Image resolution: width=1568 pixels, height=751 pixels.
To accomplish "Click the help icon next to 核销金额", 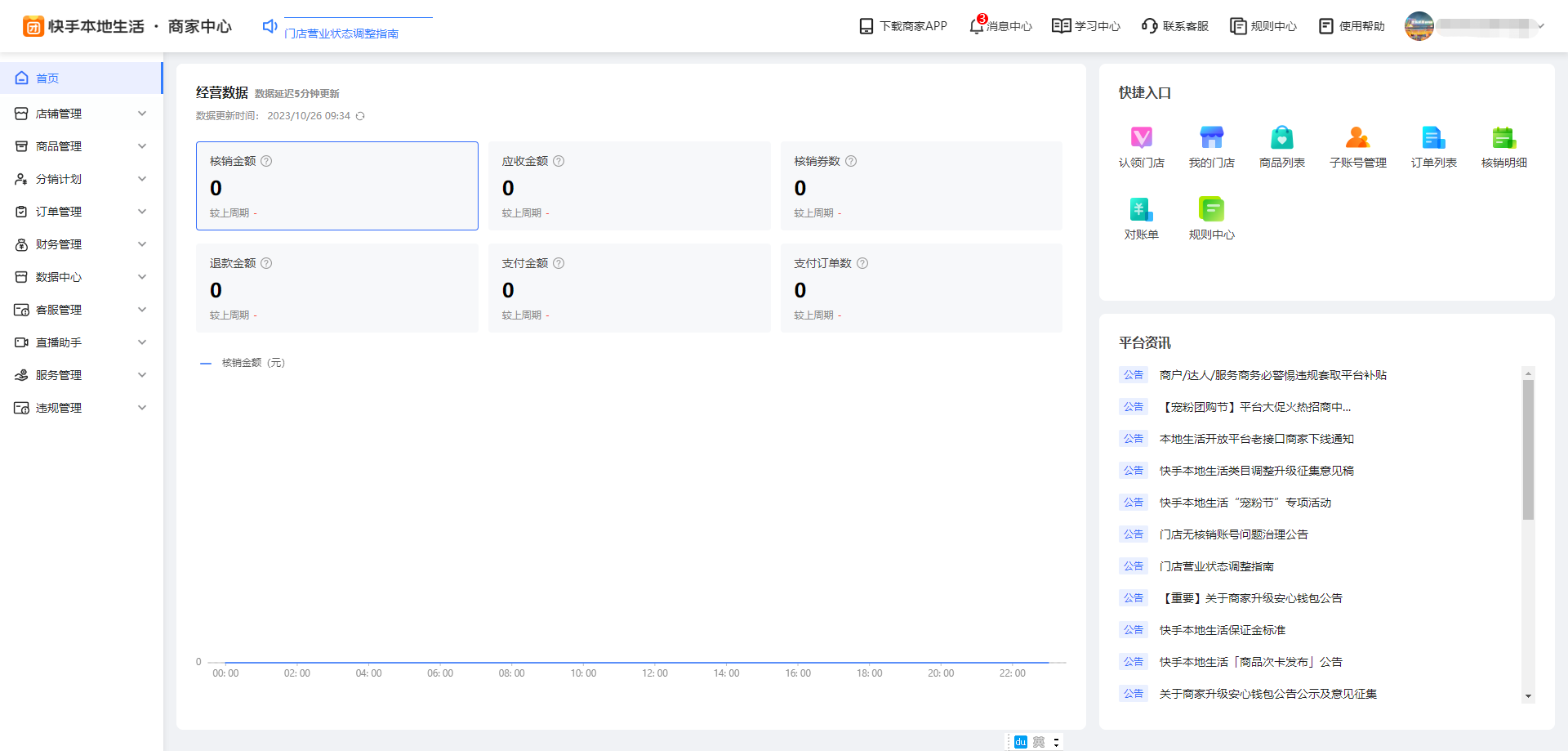I will 266,161.
